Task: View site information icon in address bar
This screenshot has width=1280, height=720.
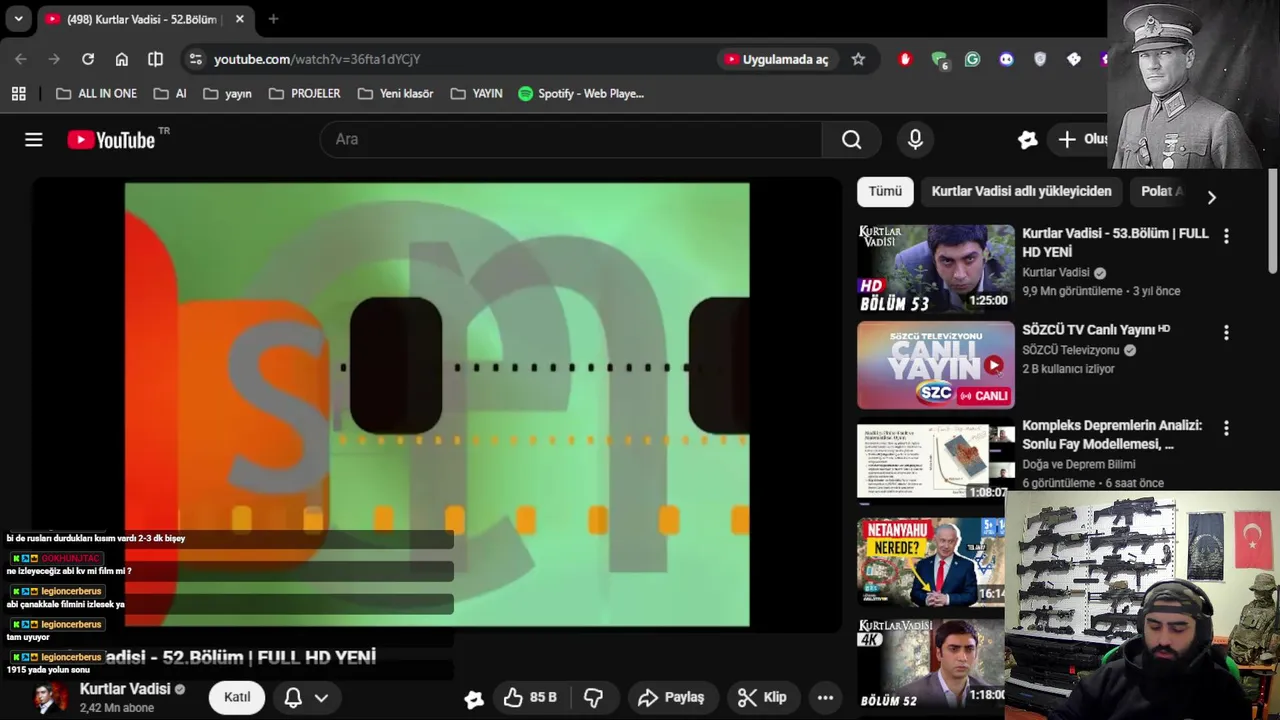Action: [195, 59]
